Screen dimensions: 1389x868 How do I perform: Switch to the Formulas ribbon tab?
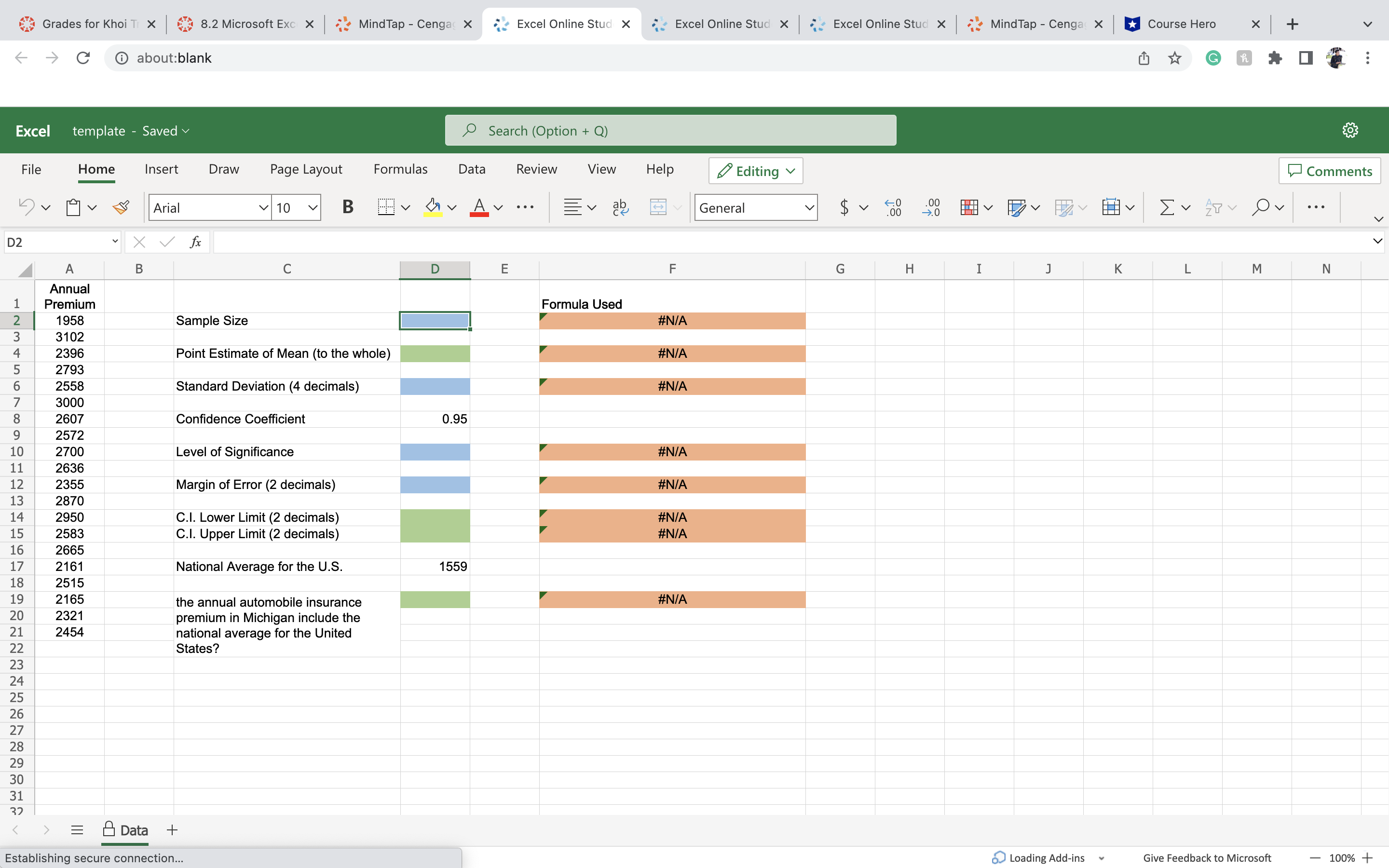[x=400, y=169]
